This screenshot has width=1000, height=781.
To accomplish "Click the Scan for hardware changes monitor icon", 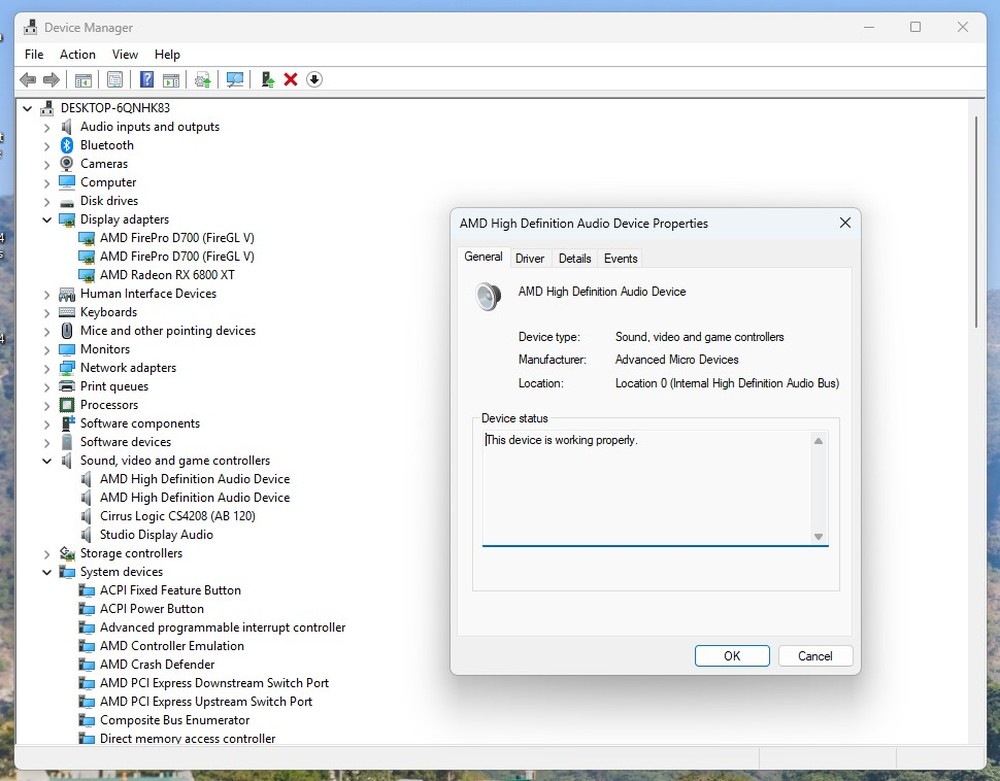I will (x=235, y=80).
